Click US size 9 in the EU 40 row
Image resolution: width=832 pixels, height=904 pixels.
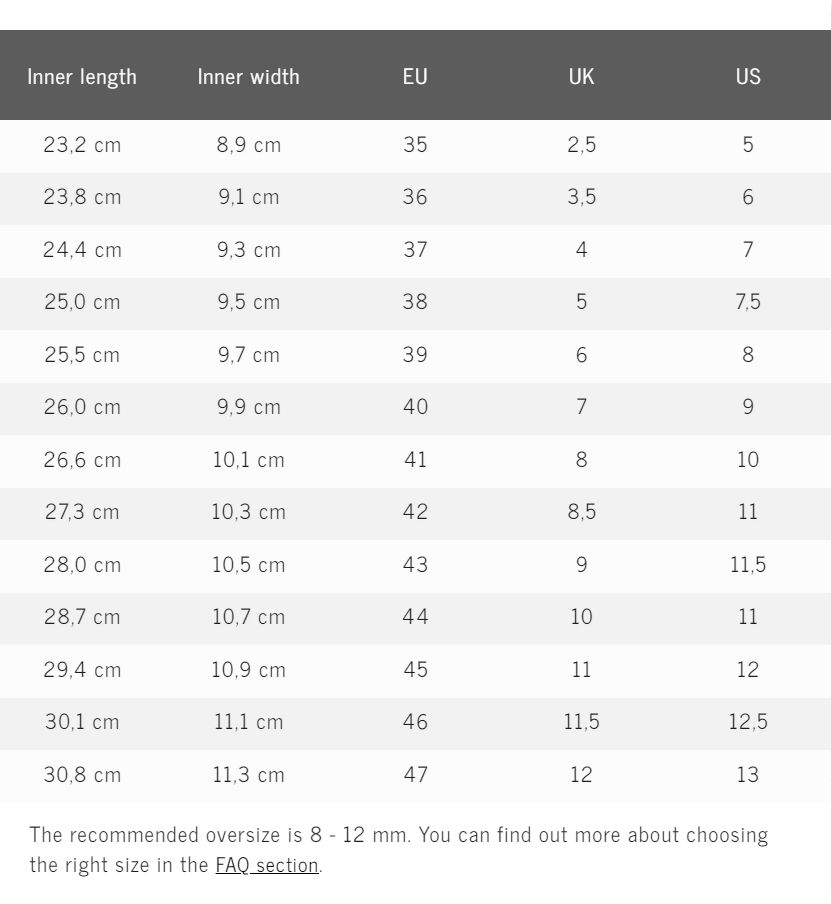[x=748, y=407]
